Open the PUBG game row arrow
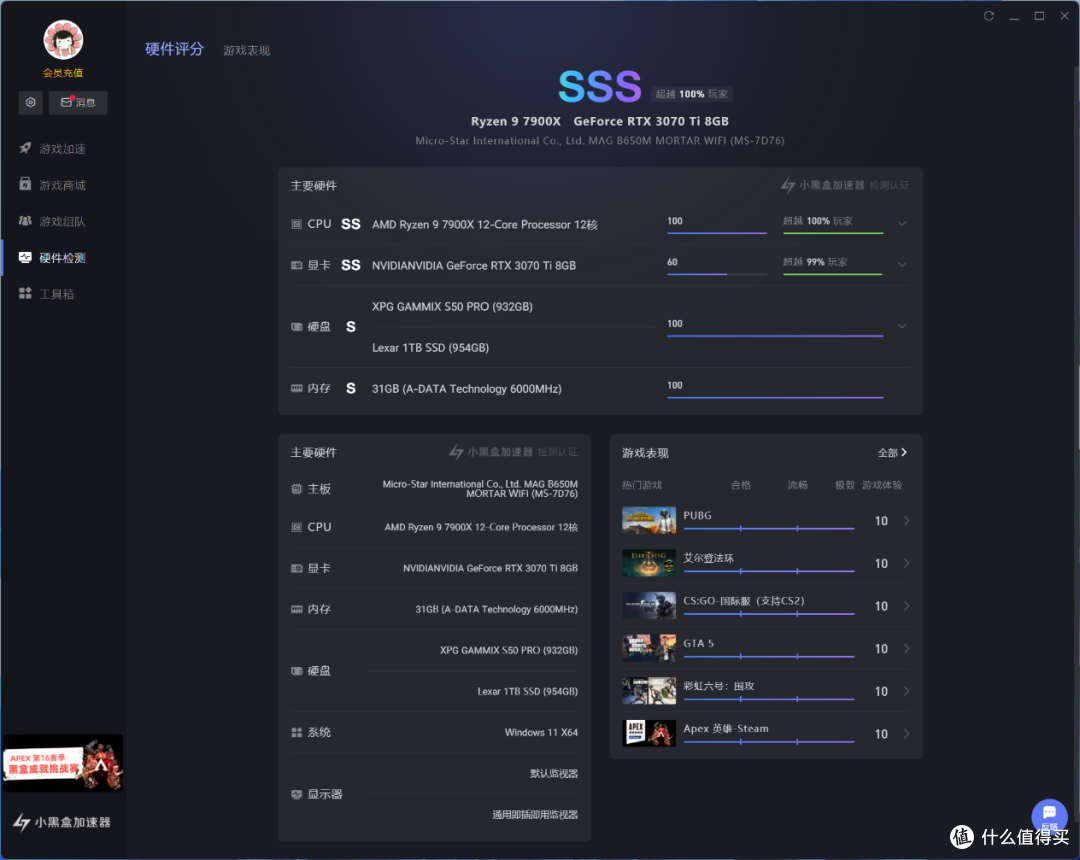The image size is (1080, 860). [x=906, y=521]
